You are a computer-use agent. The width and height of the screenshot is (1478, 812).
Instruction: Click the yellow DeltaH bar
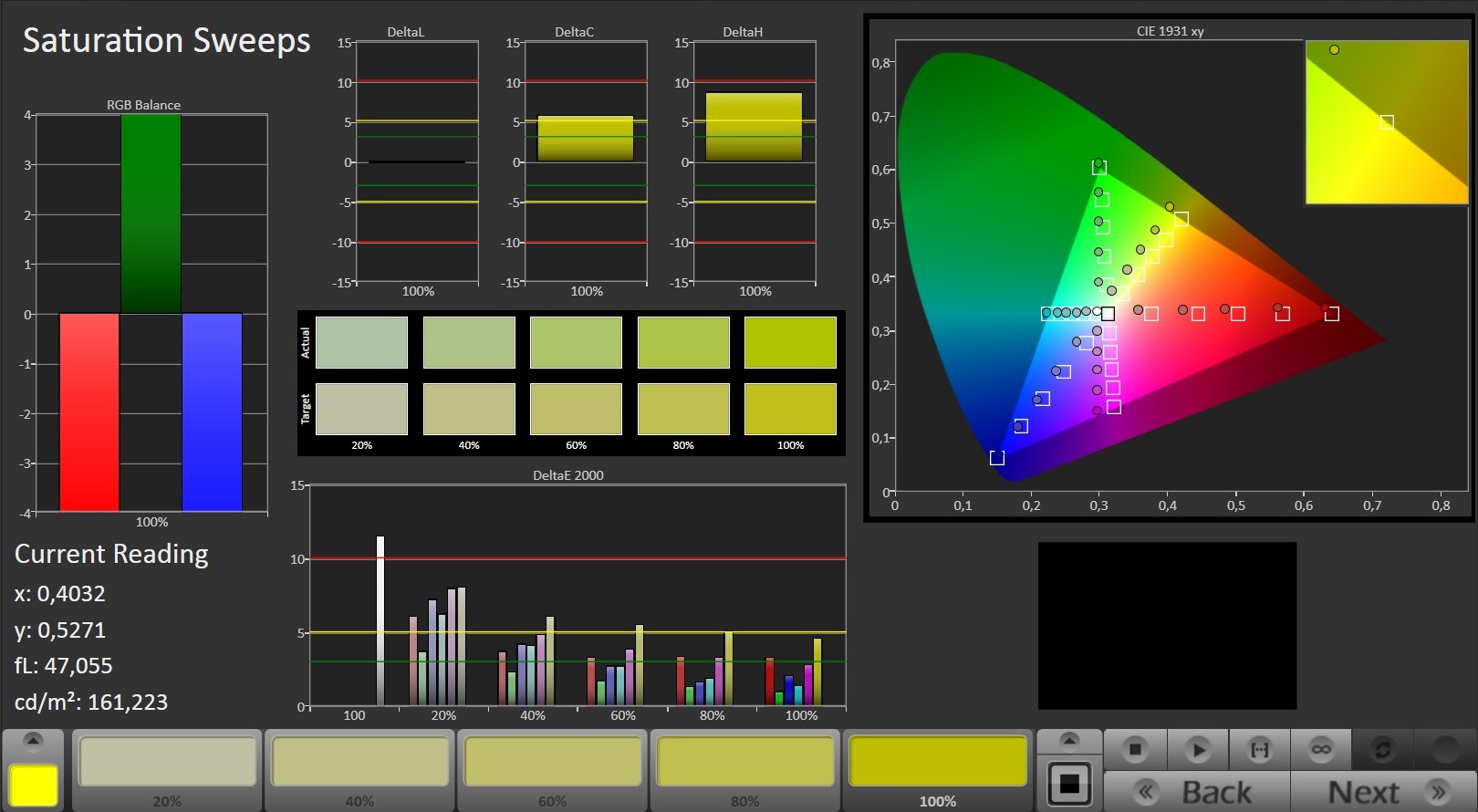coord(754,127)
